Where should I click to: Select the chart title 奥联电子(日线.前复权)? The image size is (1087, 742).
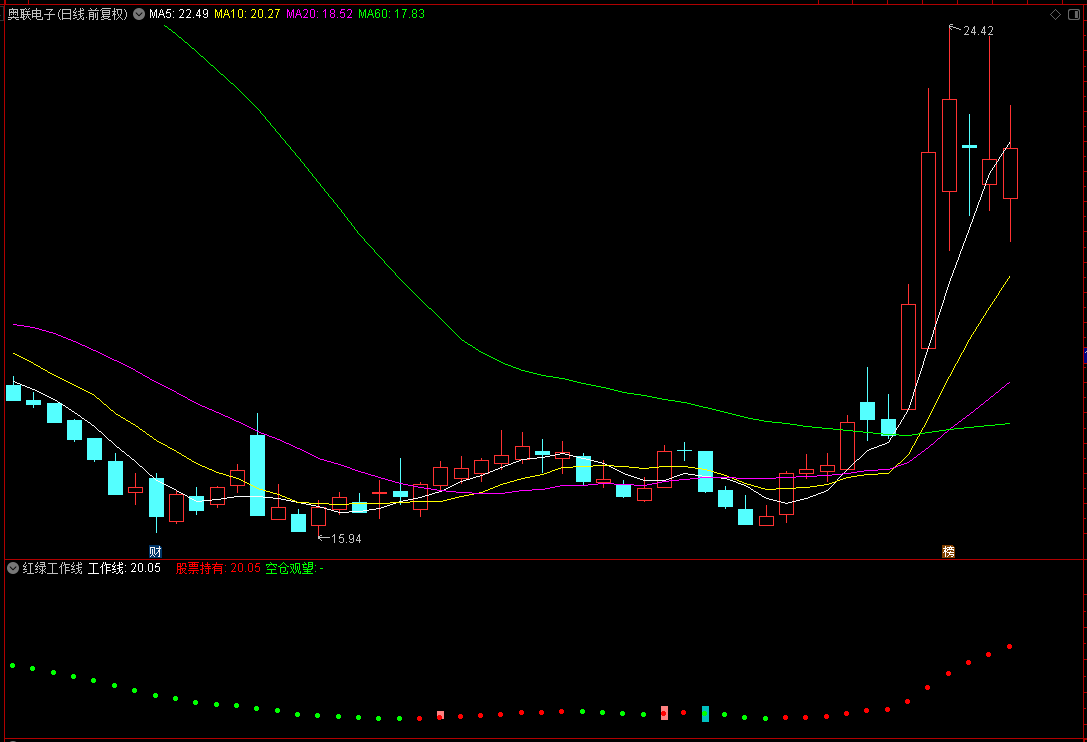coord(67,14)
